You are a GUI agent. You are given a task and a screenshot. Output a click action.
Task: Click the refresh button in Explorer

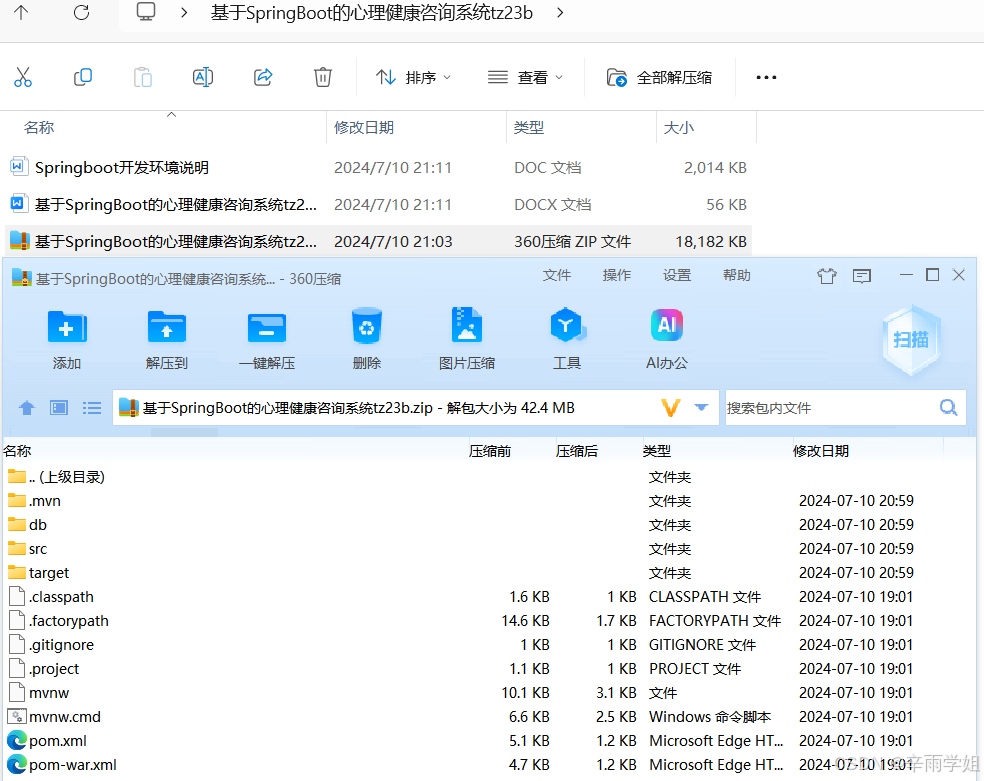[x=82, y=14]
